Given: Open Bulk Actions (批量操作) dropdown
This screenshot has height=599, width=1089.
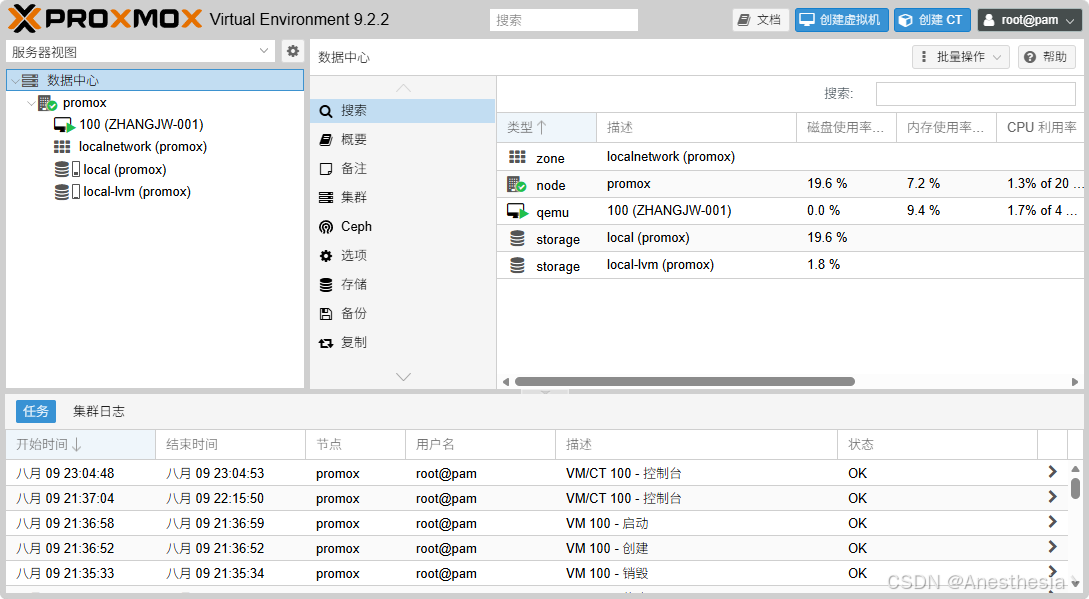Looking at the screenshot, I should point(961,57).
